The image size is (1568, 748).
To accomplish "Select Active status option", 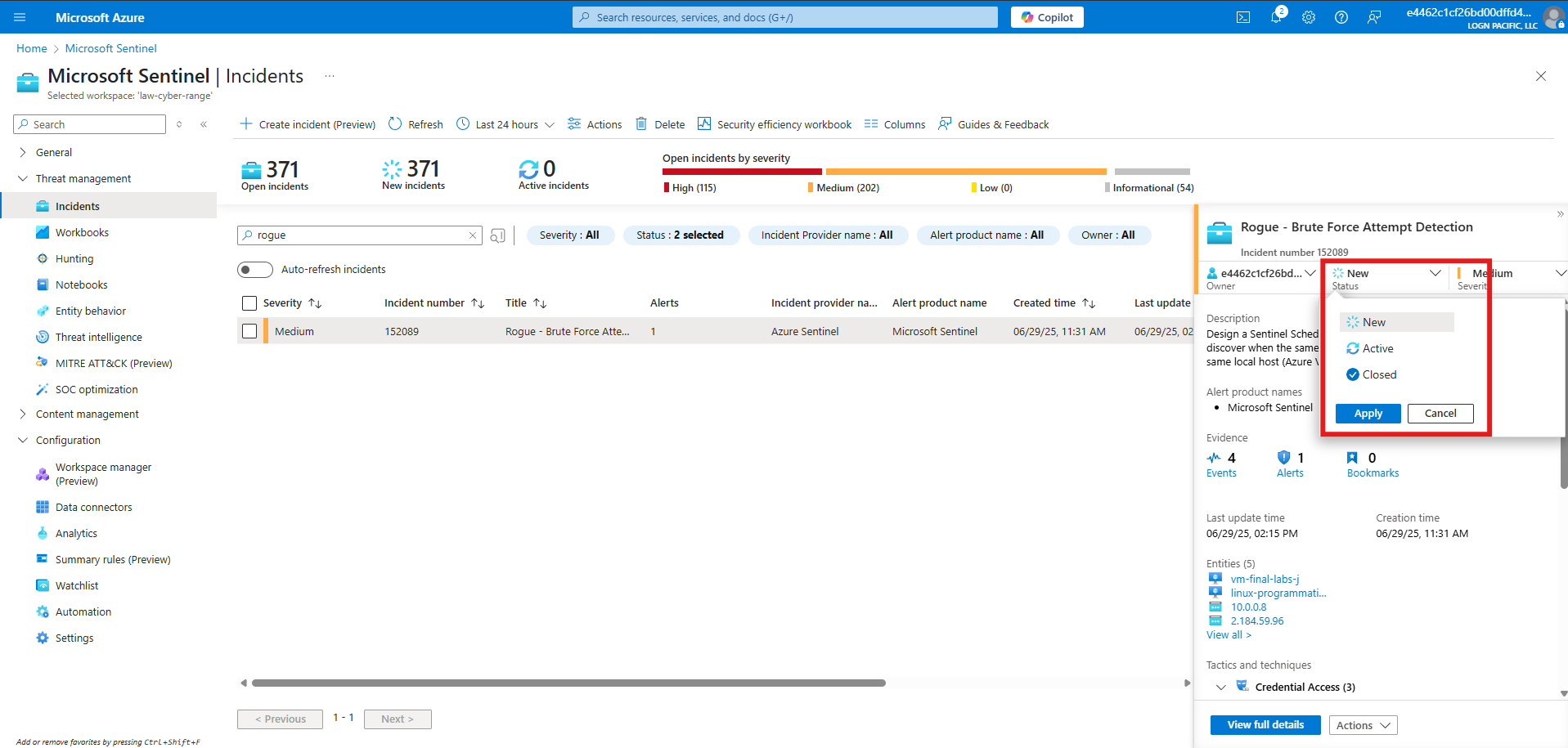I will pyautogui.click(x=1370, y=348).
